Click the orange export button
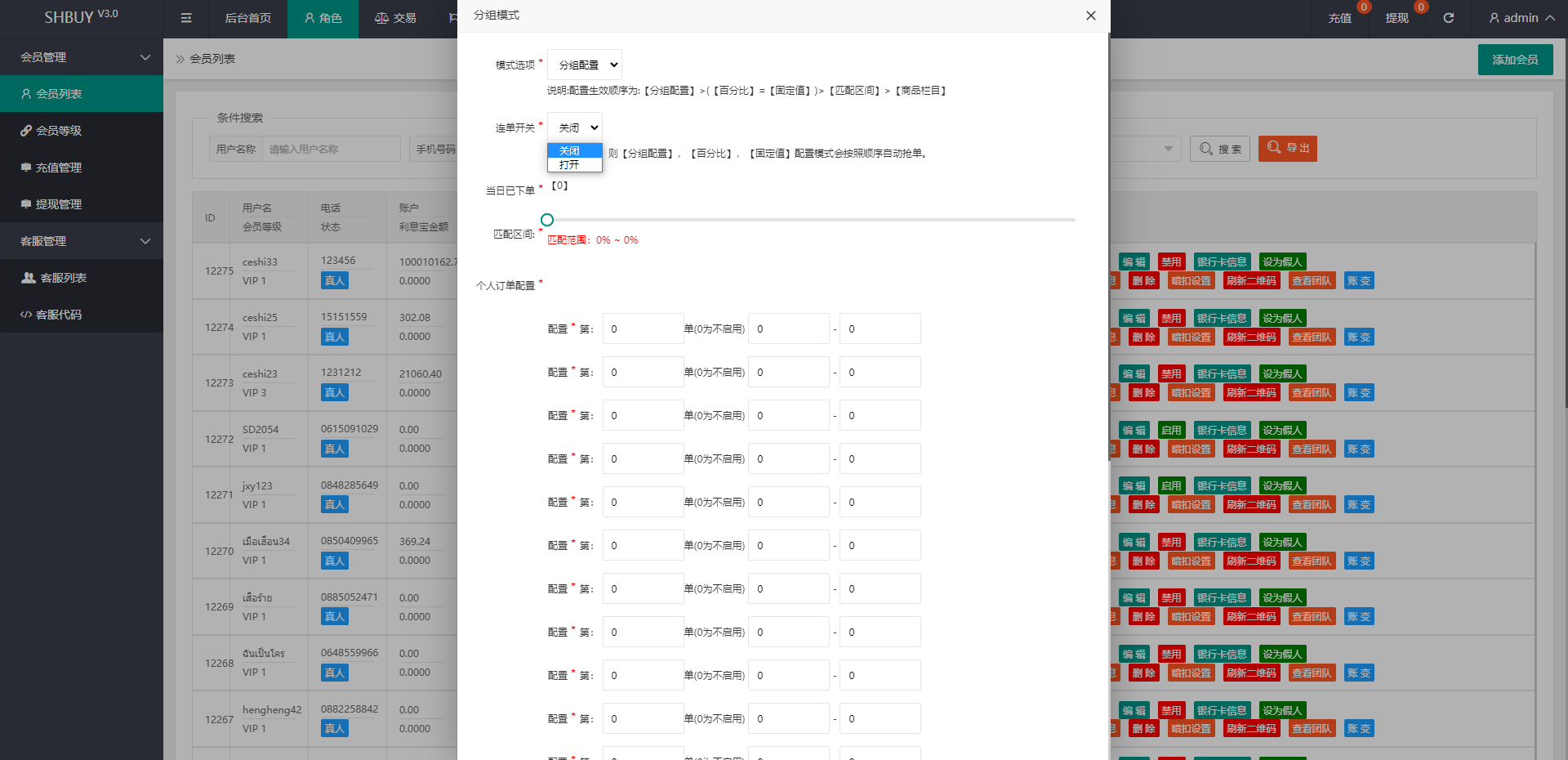This screenshot has width=1568, height=760. (x=1287, y=148)
